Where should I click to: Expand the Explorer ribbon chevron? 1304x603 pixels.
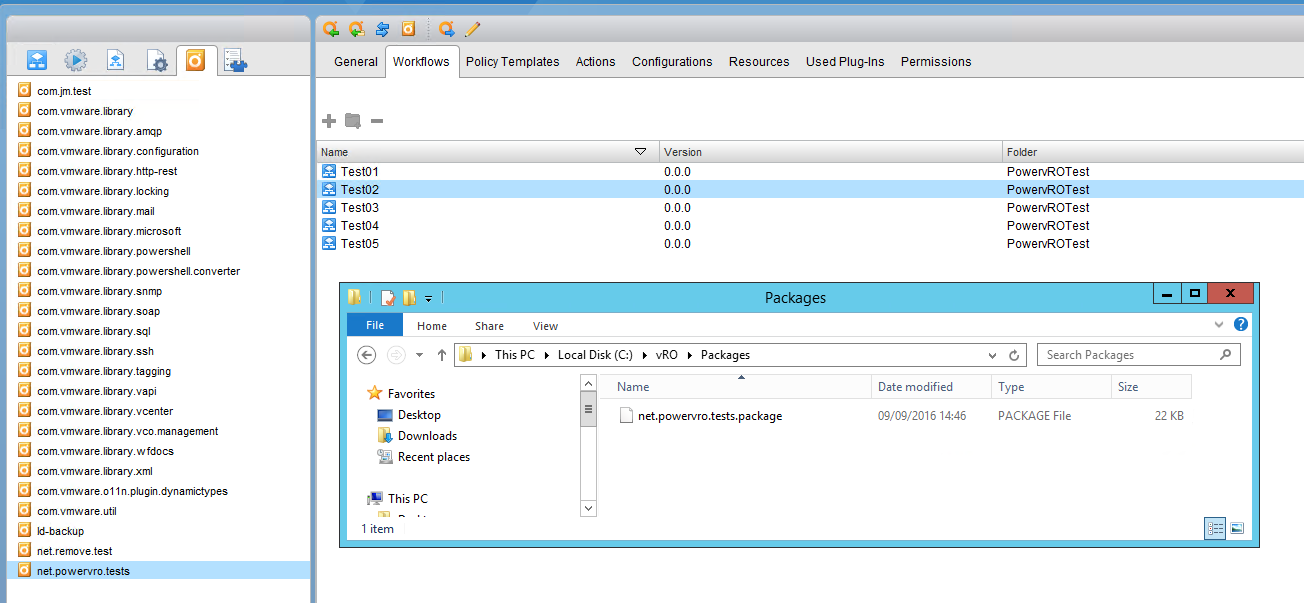click(x=1219, y=325)
